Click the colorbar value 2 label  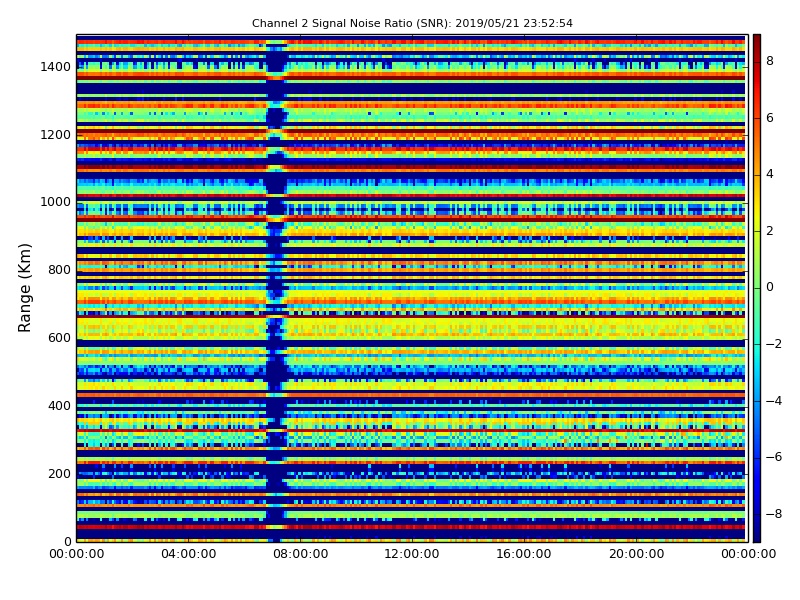770,231
